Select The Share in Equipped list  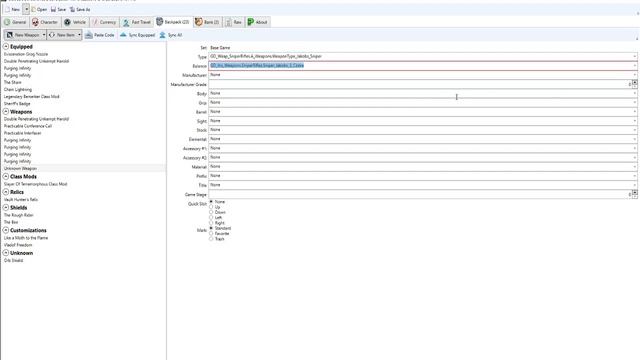(13, 82)
